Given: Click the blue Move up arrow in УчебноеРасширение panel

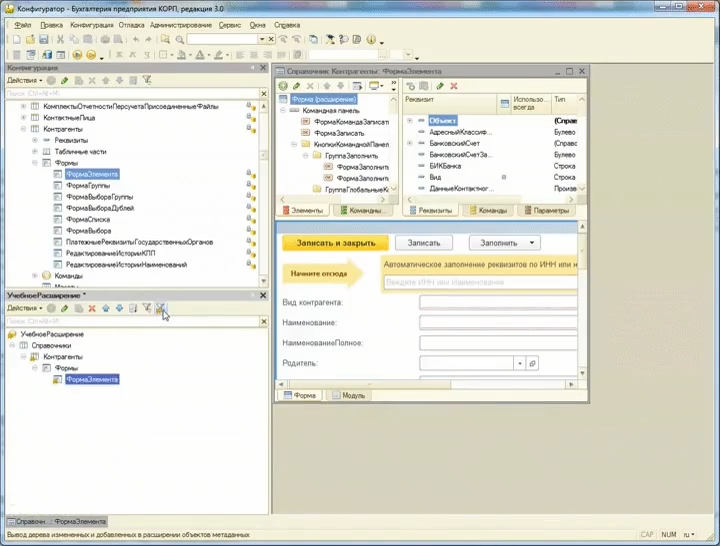Looking at the screenshot, I should click(106, 308).
